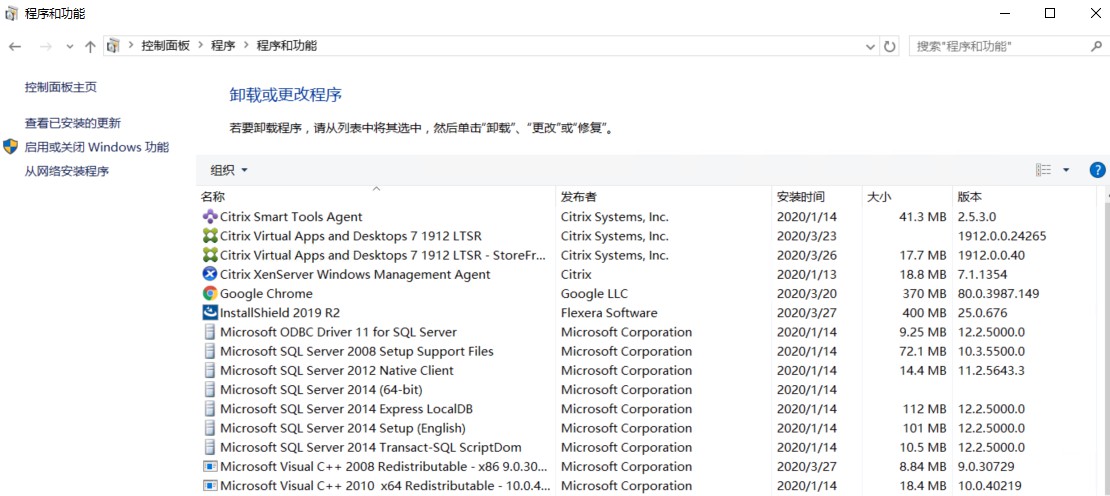Screen dimensions: 1110x496
Task: Select Microsoft SQL Server 2014 (64-bit) entry
Action: coord(321,390)
